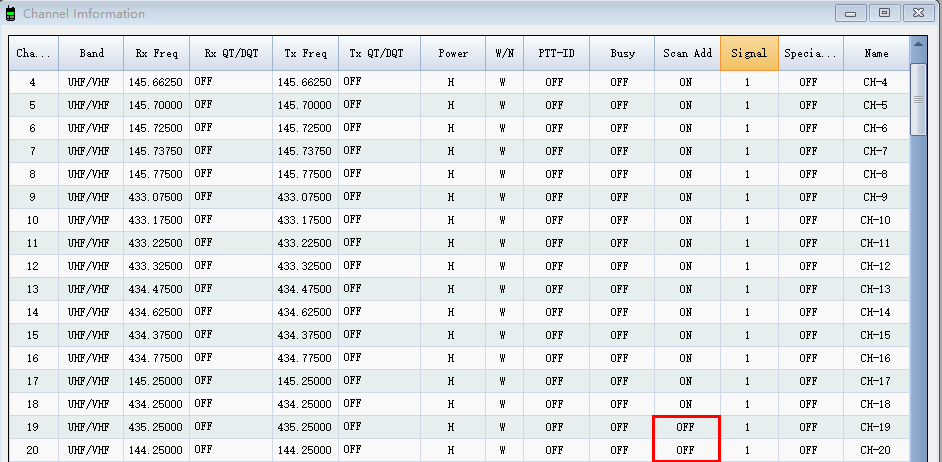
Task: Click the Rx Freq column header
Action: click(156, 53)
